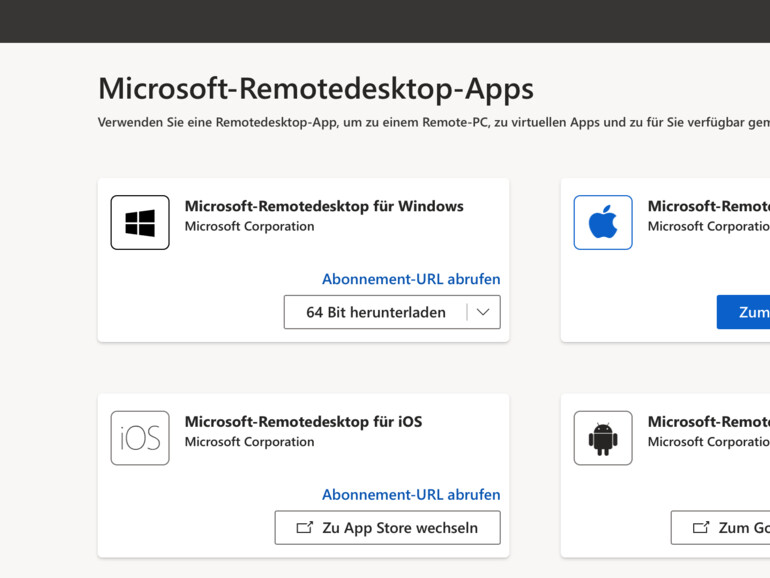Click Microsoft Corporation text under iOS title
The height and width of the screenshot is (578, 770).
tap(249, 442)
